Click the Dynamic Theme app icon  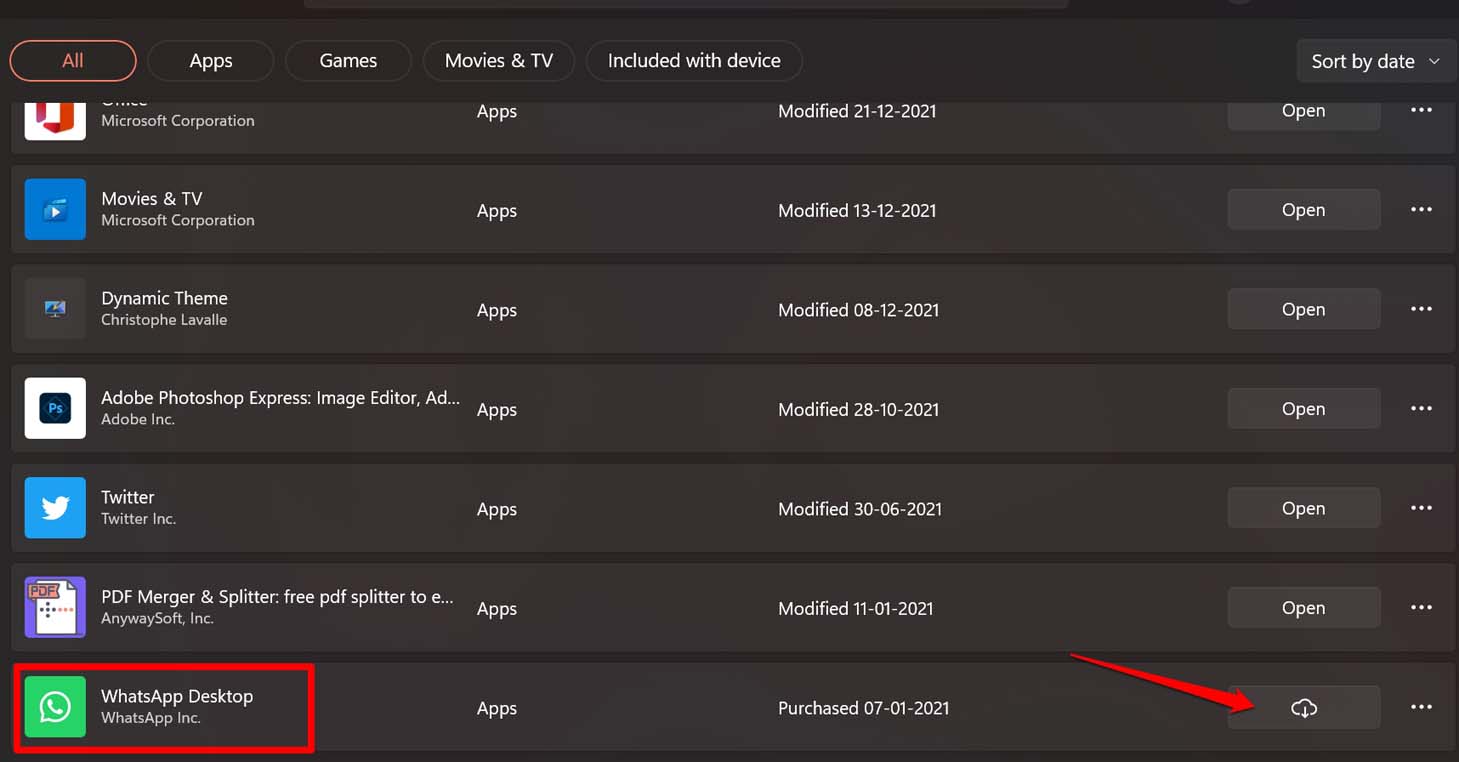pos(55,310)
